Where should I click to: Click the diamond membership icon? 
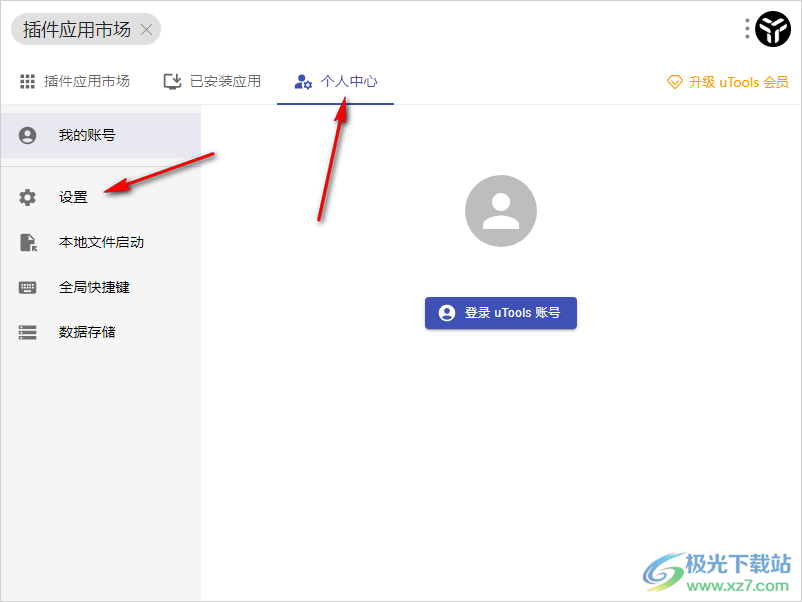pos(675,82)
